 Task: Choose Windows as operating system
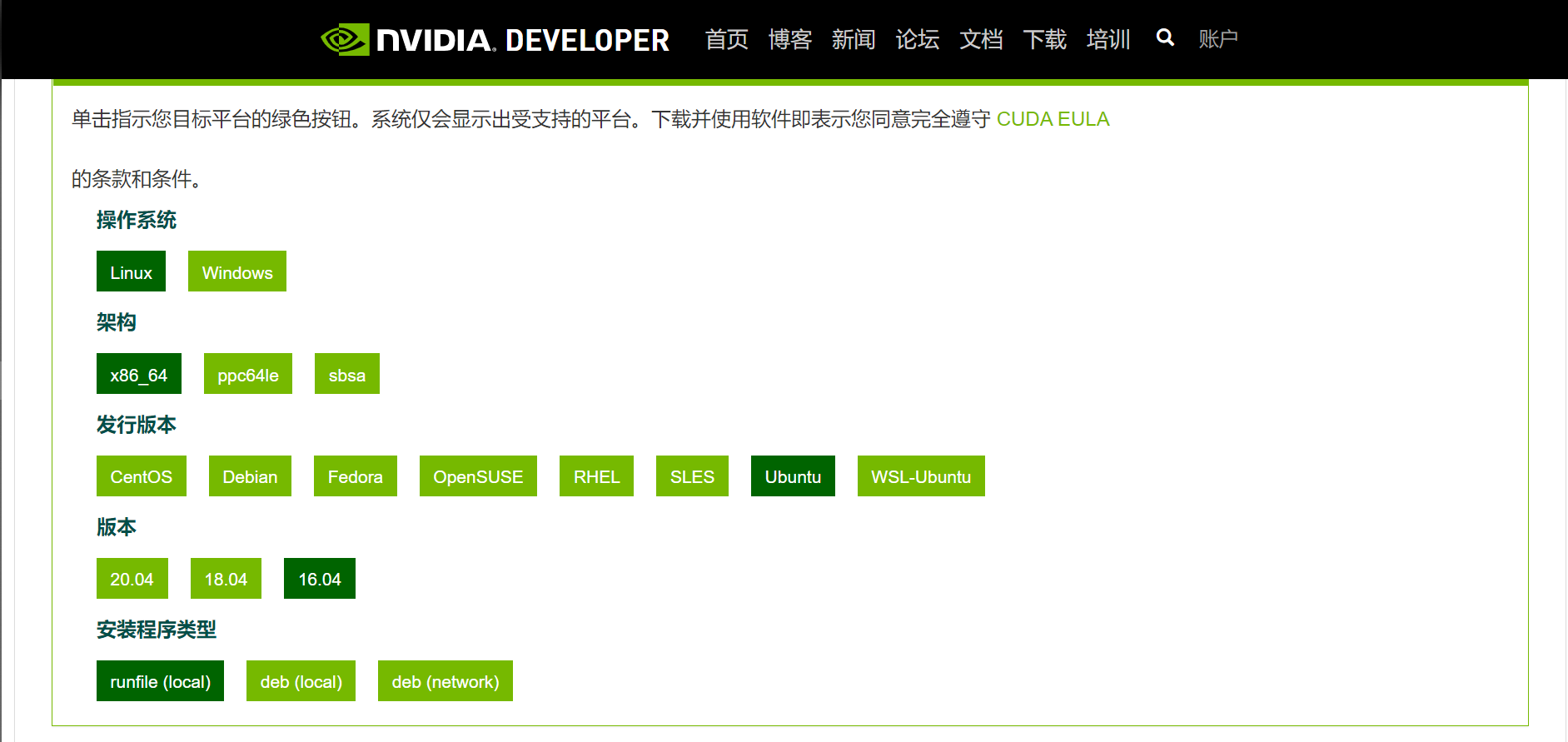pyautogui.click(x=237, y=271)
